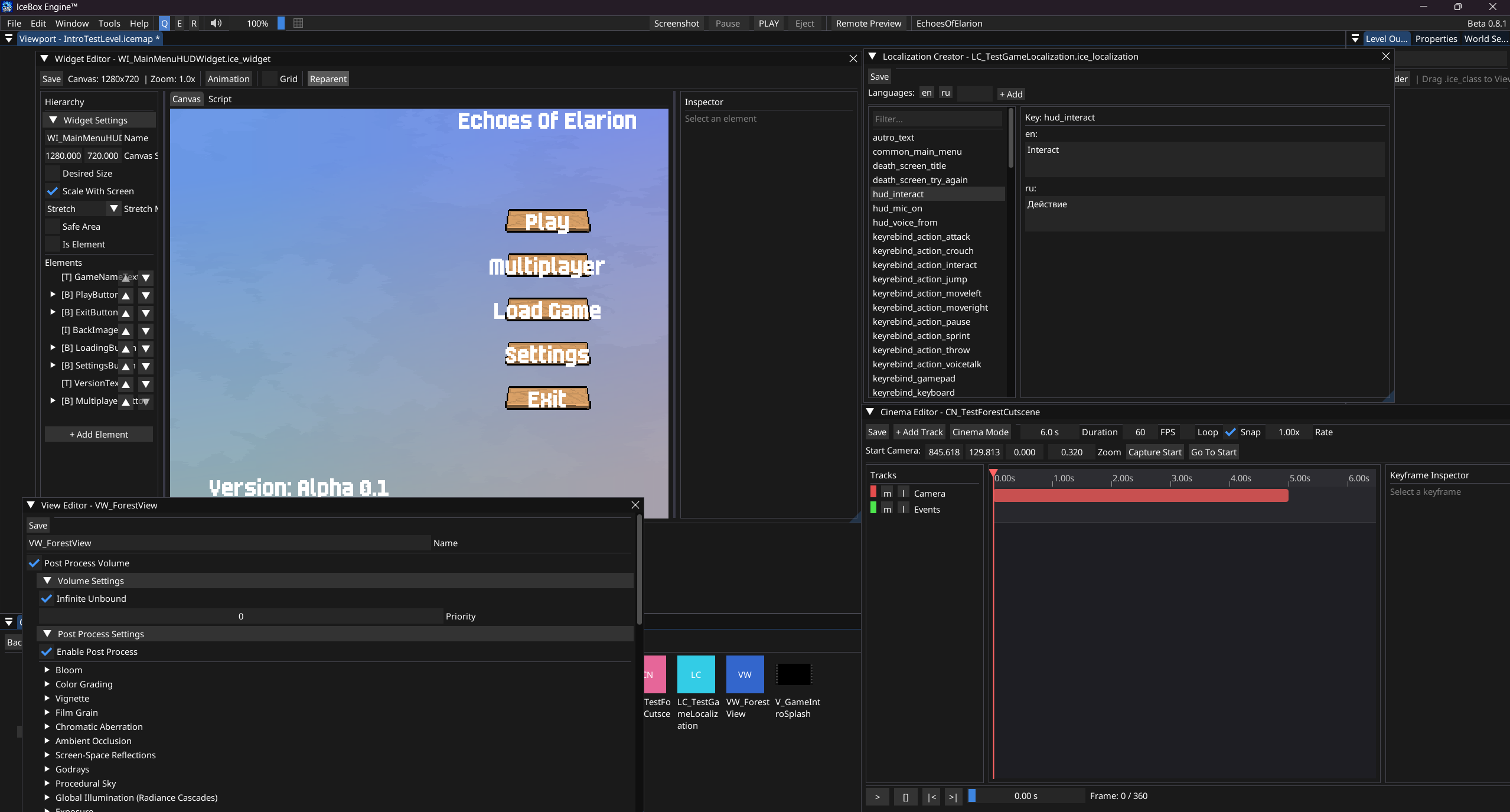Move PlayButton element up in hierarchy

[x=126, y=295]
